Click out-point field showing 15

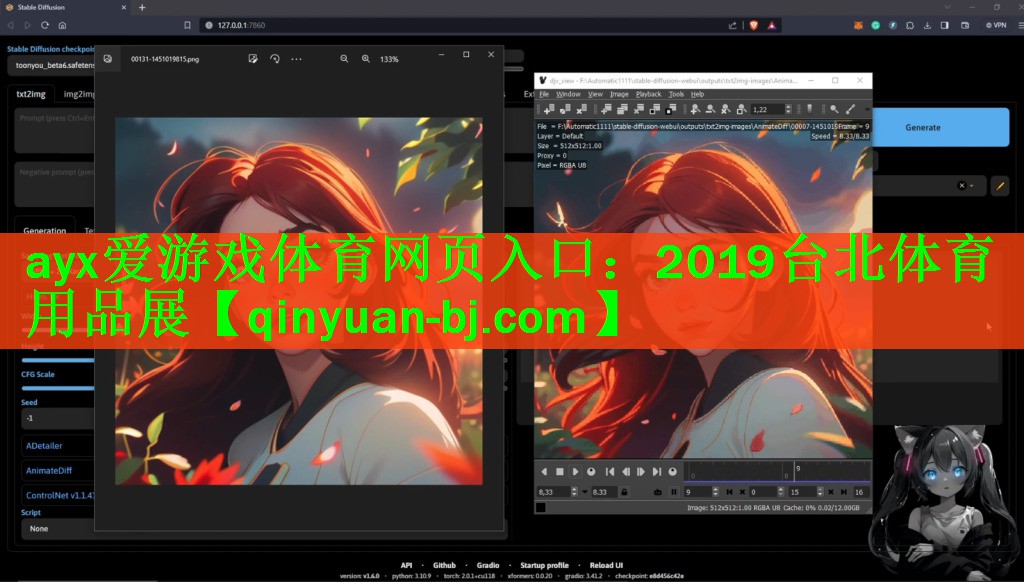point(803,492)
